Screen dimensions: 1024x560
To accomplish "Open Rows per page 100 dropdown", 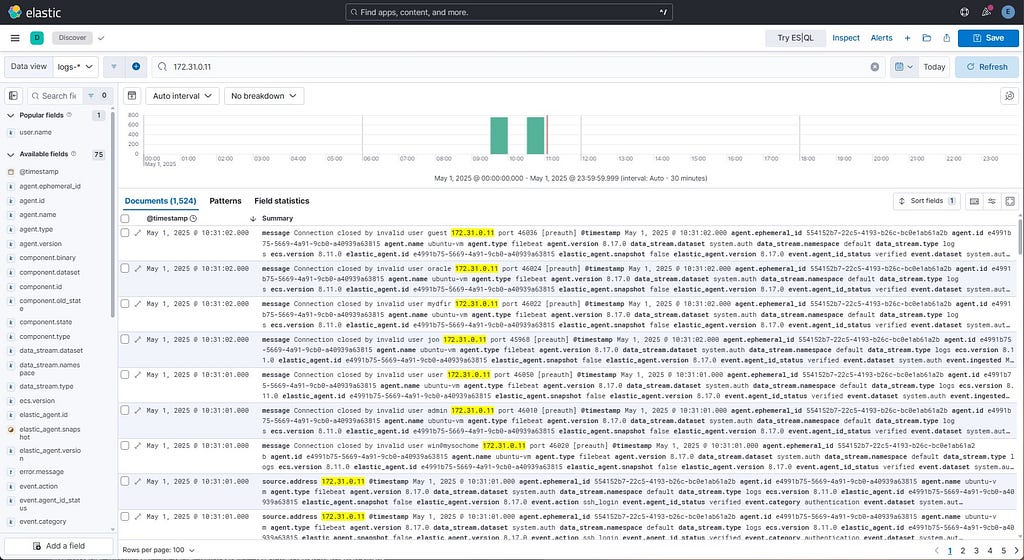I will [x=158, y=550].
